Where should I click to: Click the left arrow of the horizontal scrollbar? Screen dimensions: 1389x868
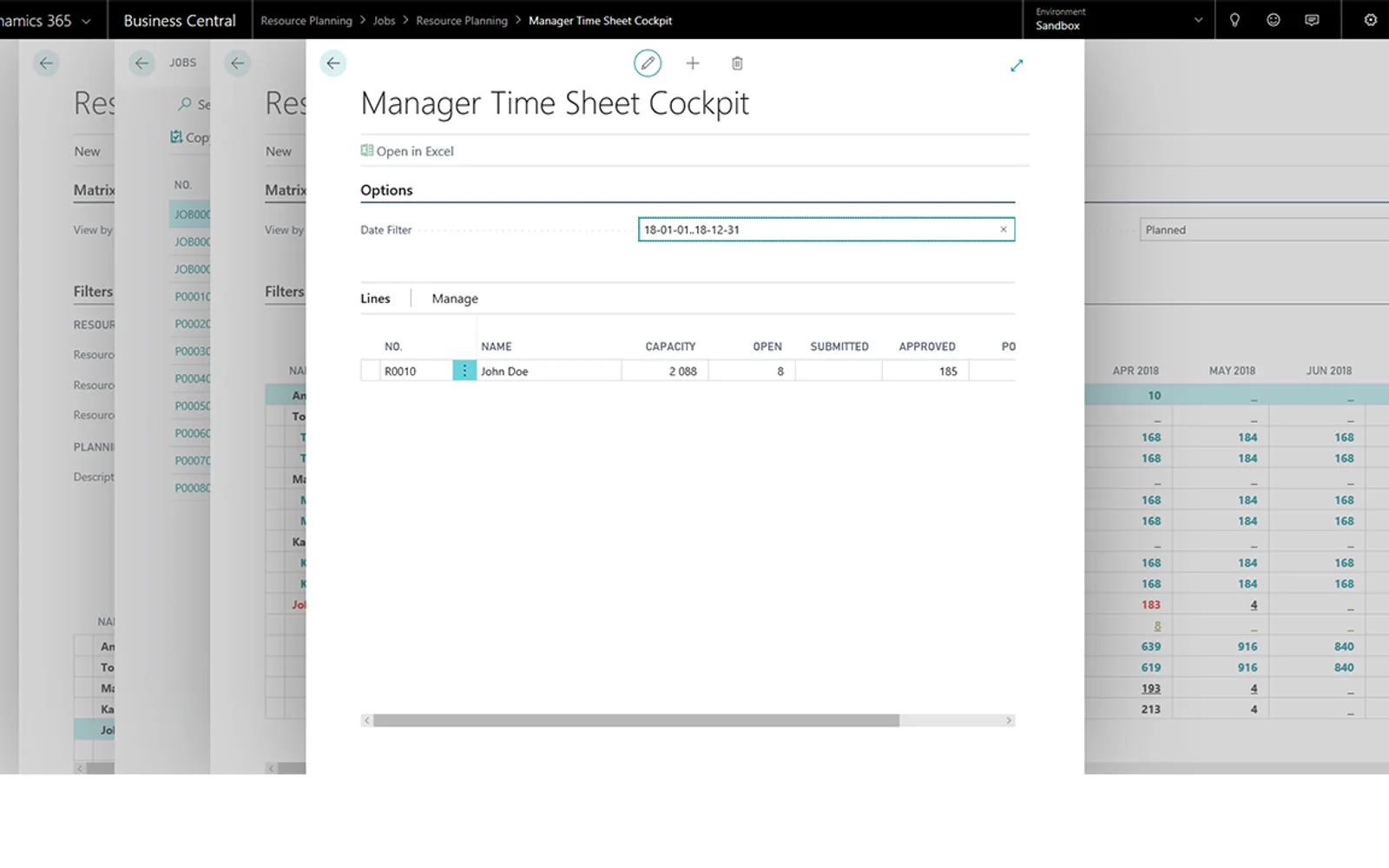click(367, 720)
